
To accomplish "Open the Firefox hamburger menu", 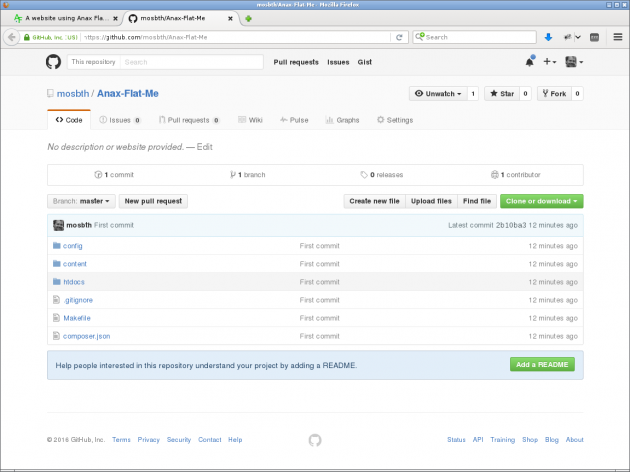I will coord(618,37).
